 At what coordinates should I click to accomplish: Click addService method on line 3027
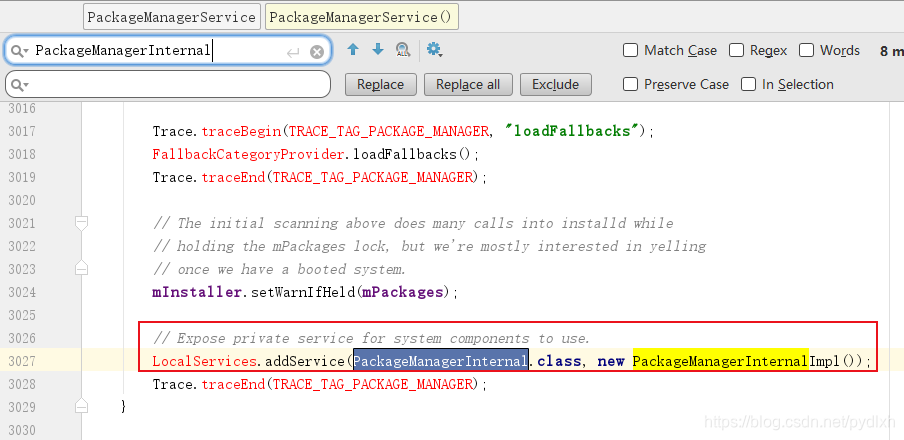coord(304,362)
